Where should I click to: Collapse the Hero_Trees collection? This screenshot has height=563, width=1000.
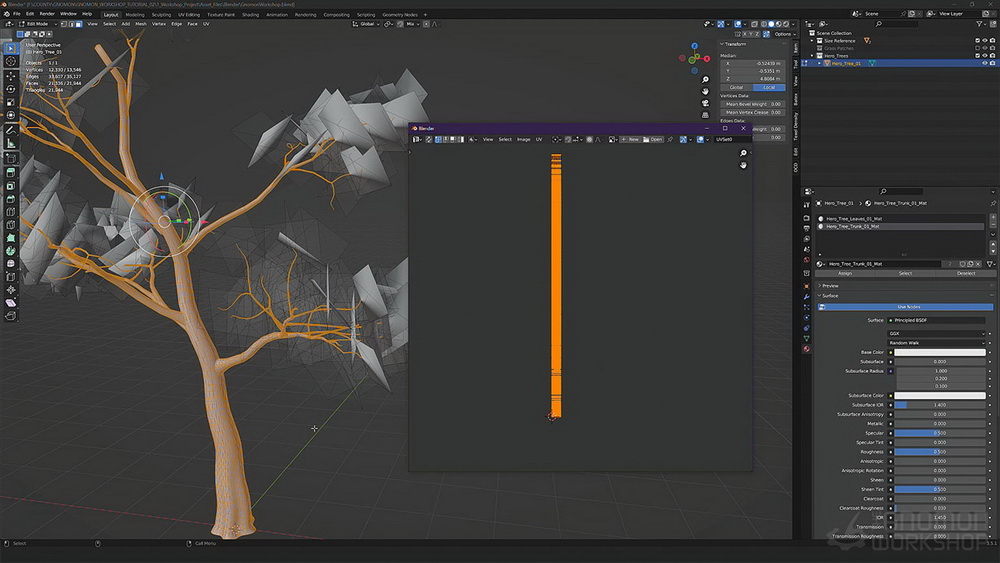pos(812,56)
